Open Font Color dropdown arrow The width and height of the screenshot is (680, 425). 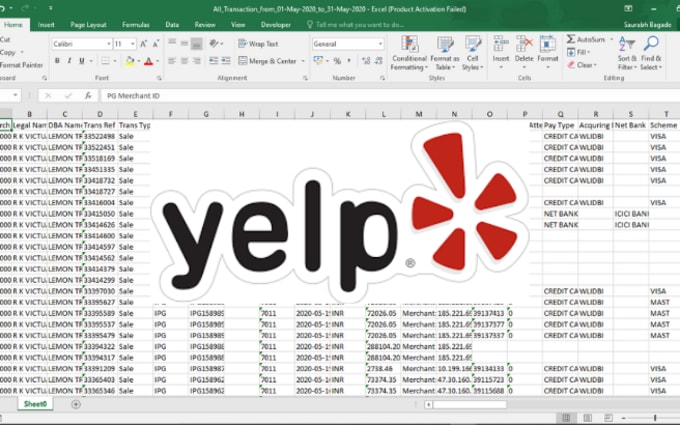click(157, 61)
